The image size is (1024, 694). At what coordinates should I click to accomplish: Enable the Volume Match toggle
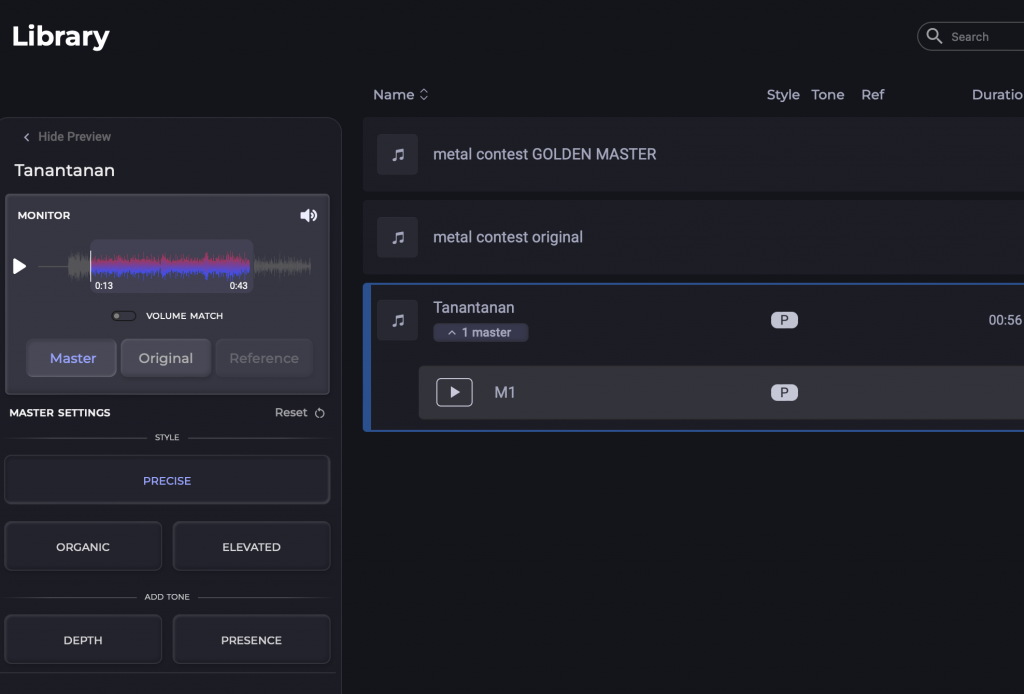(x=123, y=315)
